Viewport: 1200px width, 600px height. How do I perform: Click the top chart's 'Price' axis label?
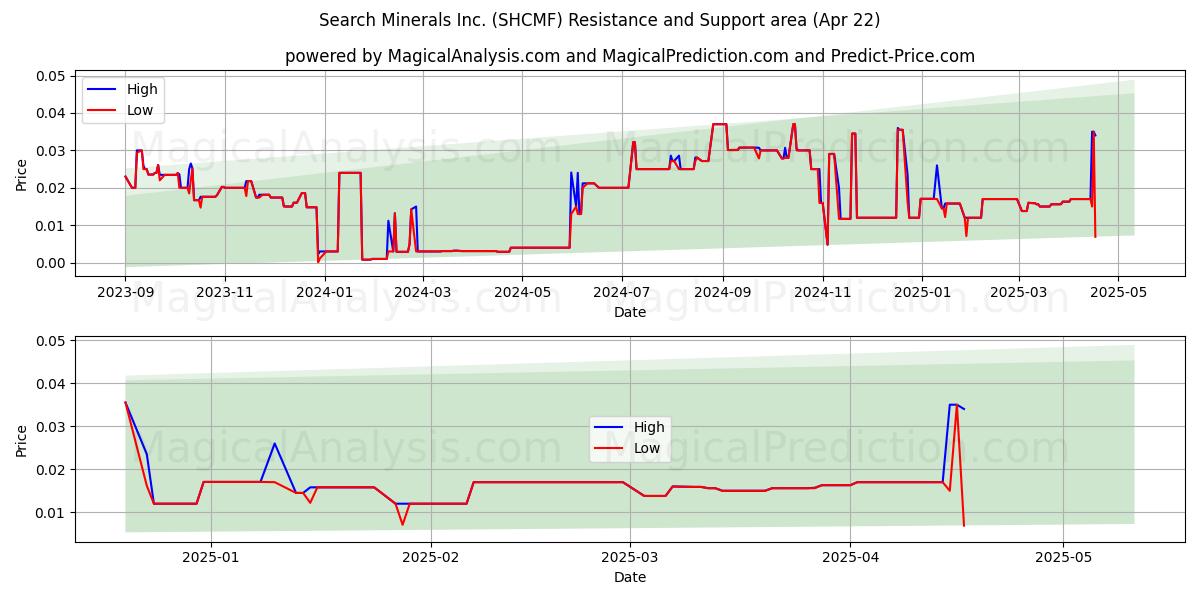tap(22, 173)
